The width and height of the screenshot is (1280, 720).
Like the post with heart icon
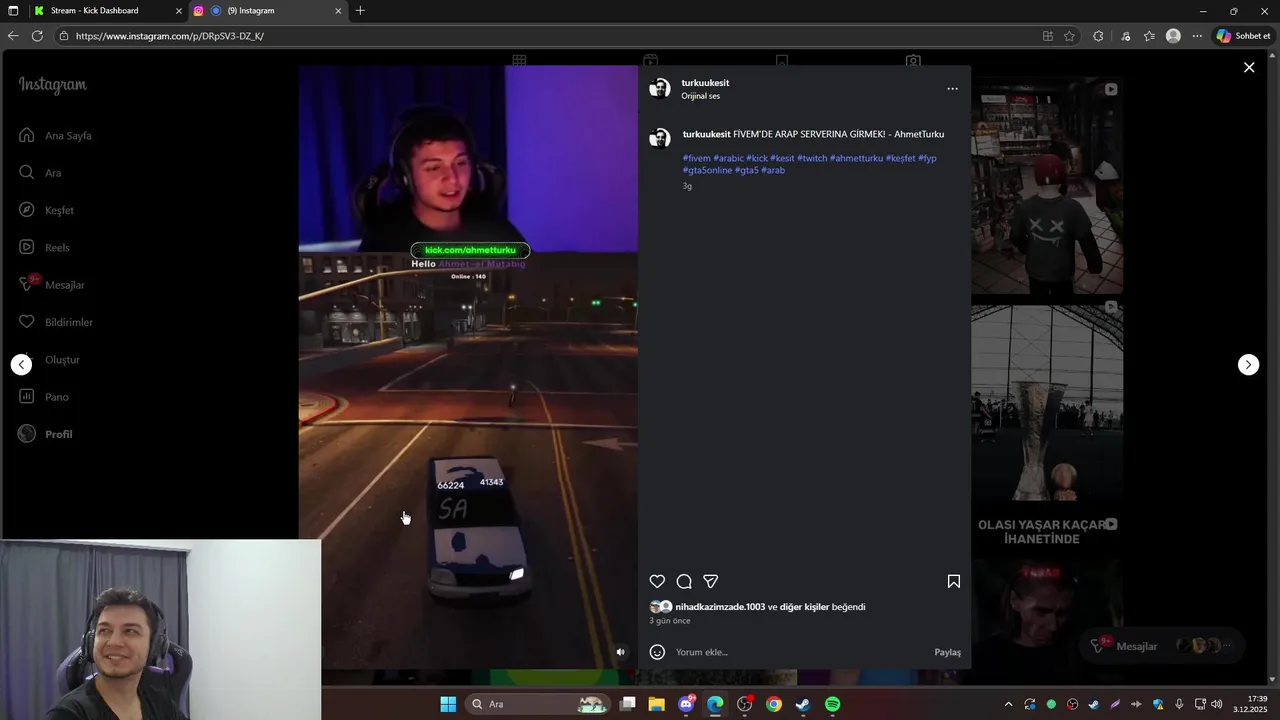point(657,581)
